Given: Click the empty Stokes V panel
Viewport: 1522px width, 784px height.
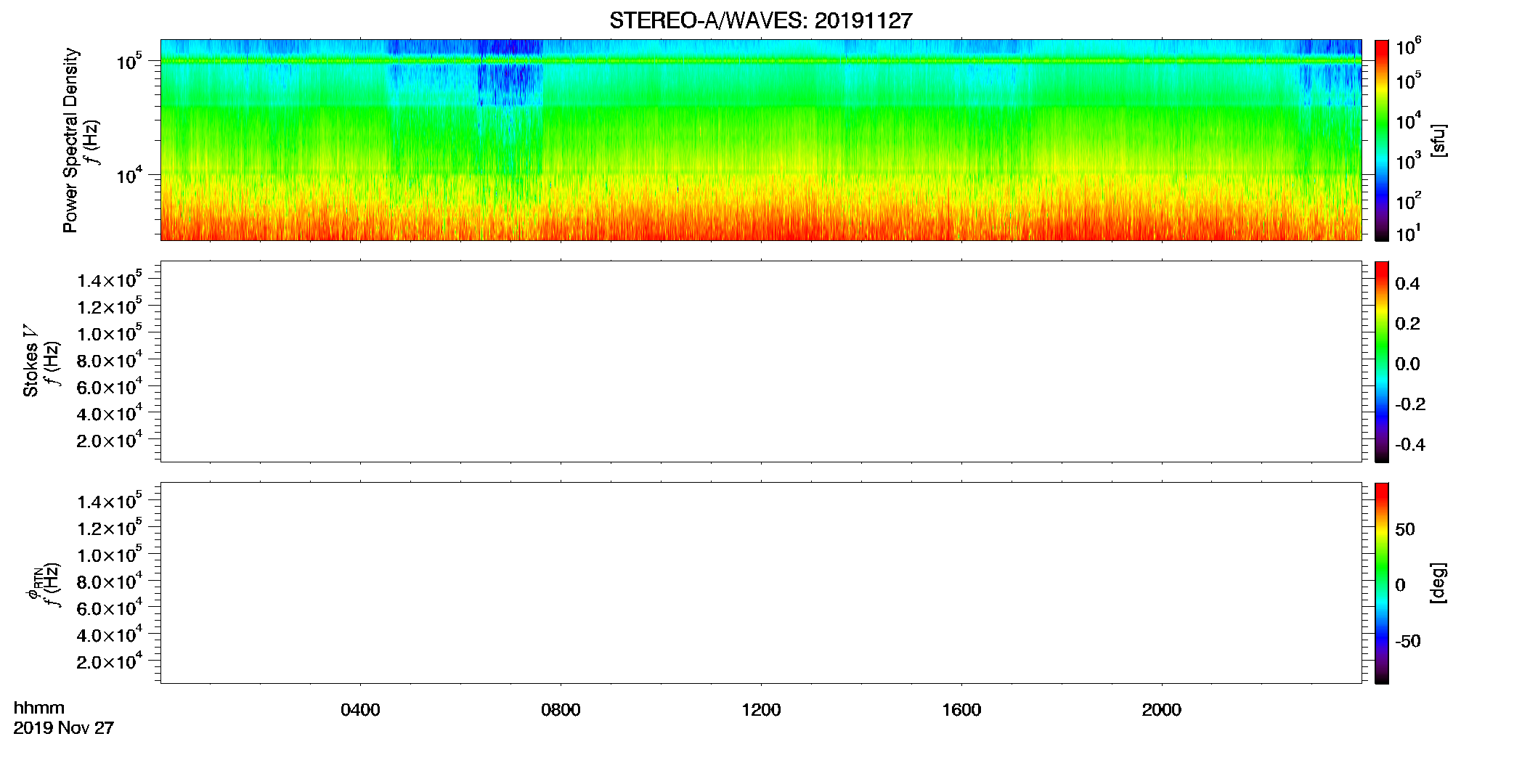Looking at the screenshot, I should coord(760,362).
